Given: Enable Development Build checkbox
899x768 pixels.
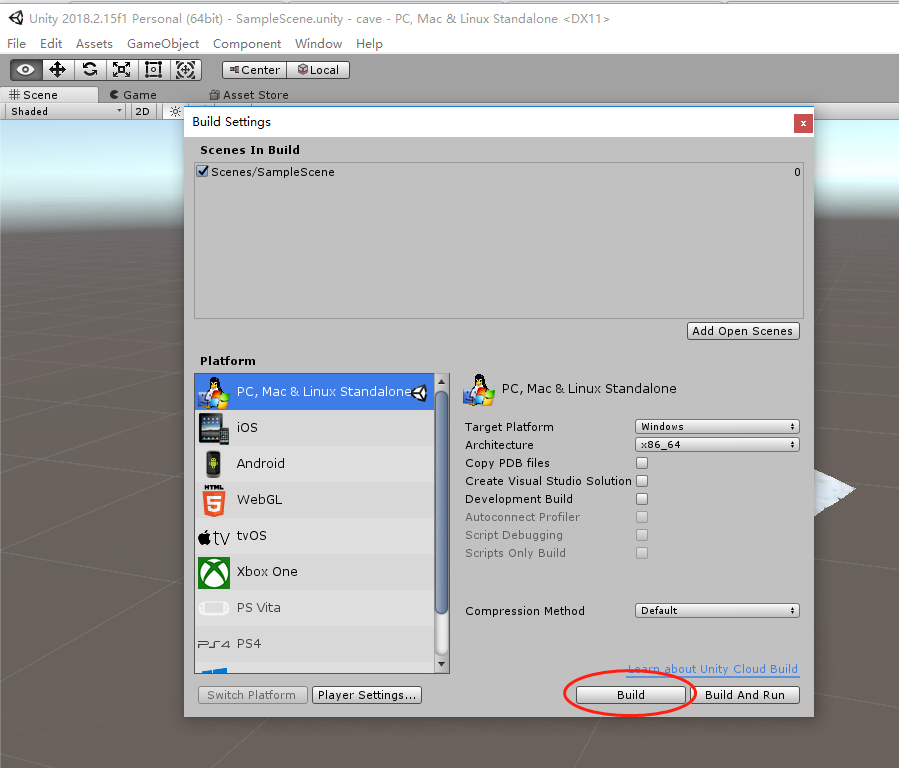Looking at the screenshot, I should coord(642,499).
